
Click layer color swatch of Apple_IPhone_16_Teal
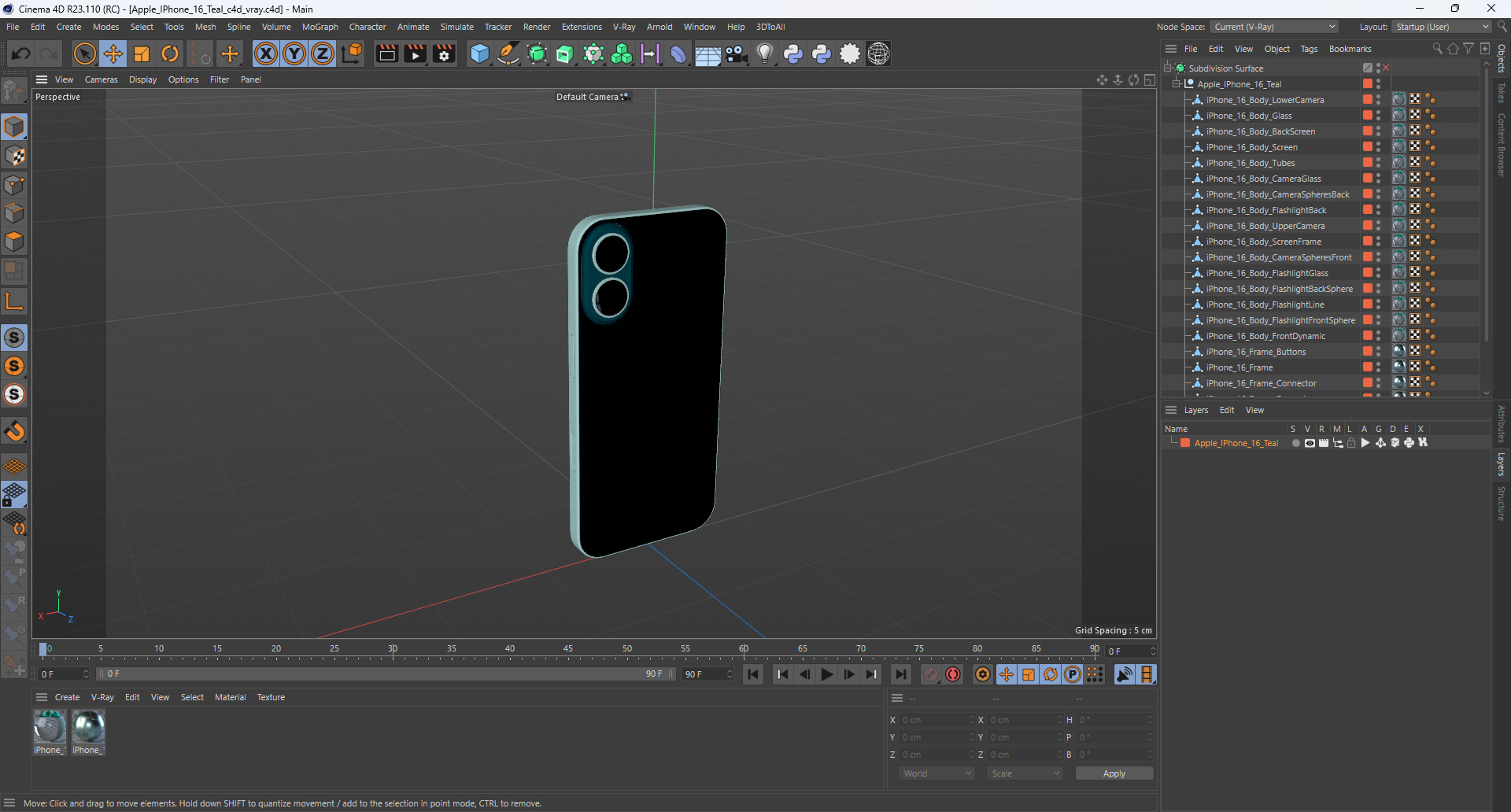(1185, 443)
